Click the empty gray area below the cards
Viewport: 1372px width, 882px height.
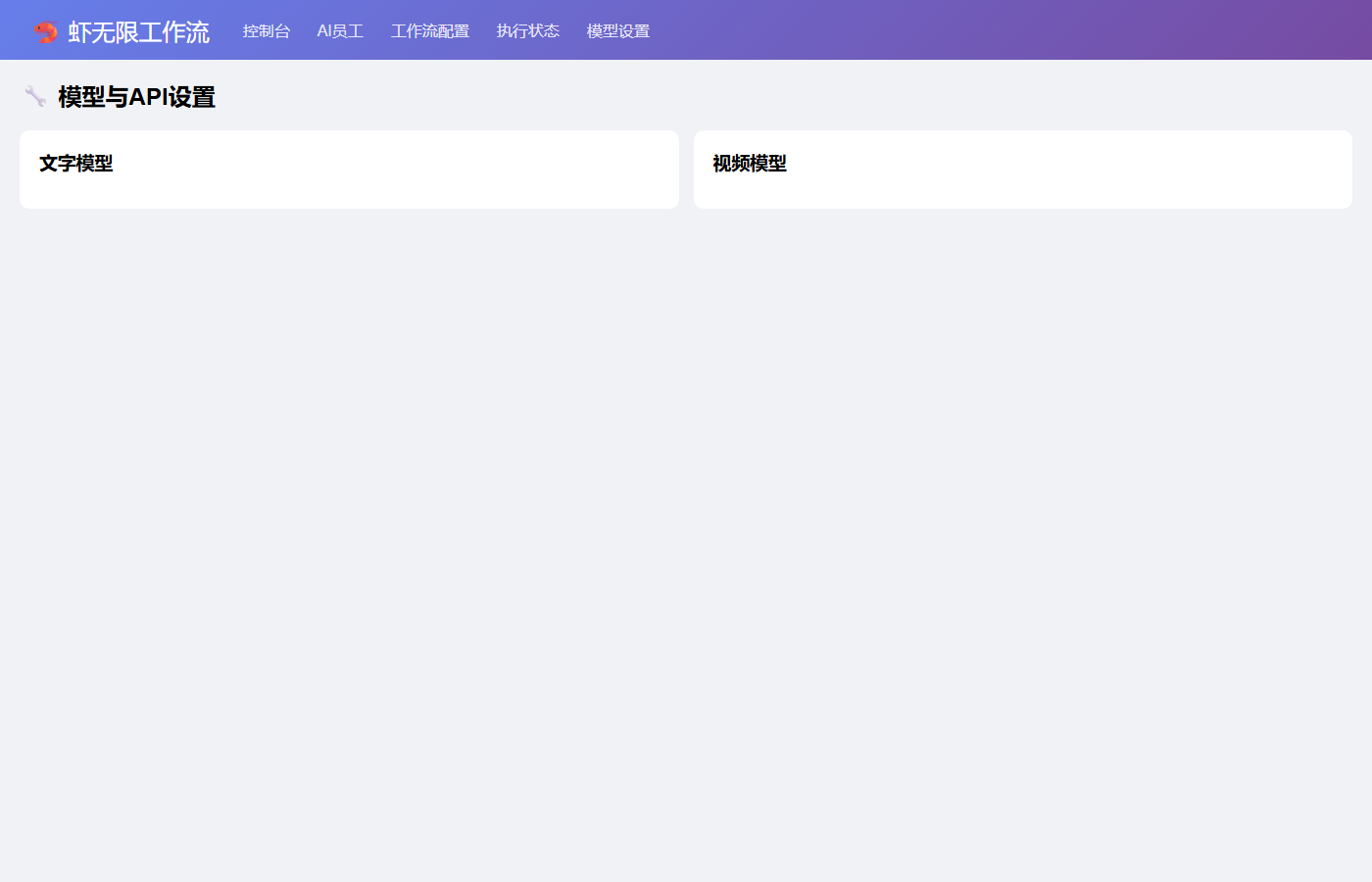point(686,539)
